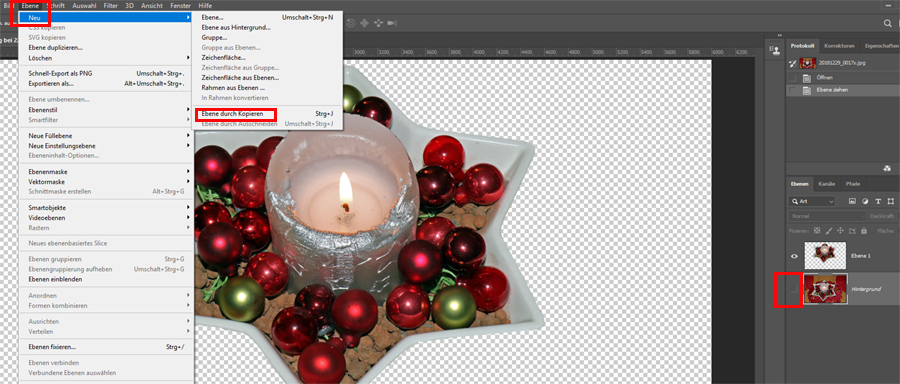Image resolution: width=900 pixels, height=384 pixels.
Task: Open the Hilfe menu
Action: point(205,5)
